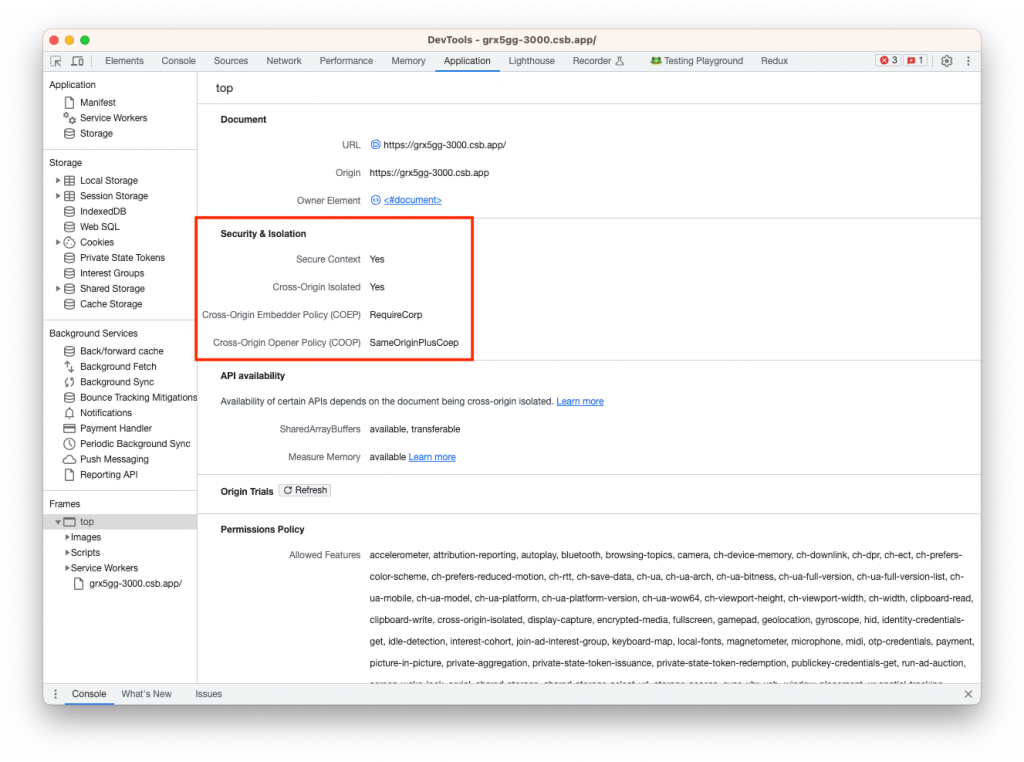Click Learn more link about cross-origin isolation
Image resolution: width=1024 pixels, height=762 pixels.
580,402
